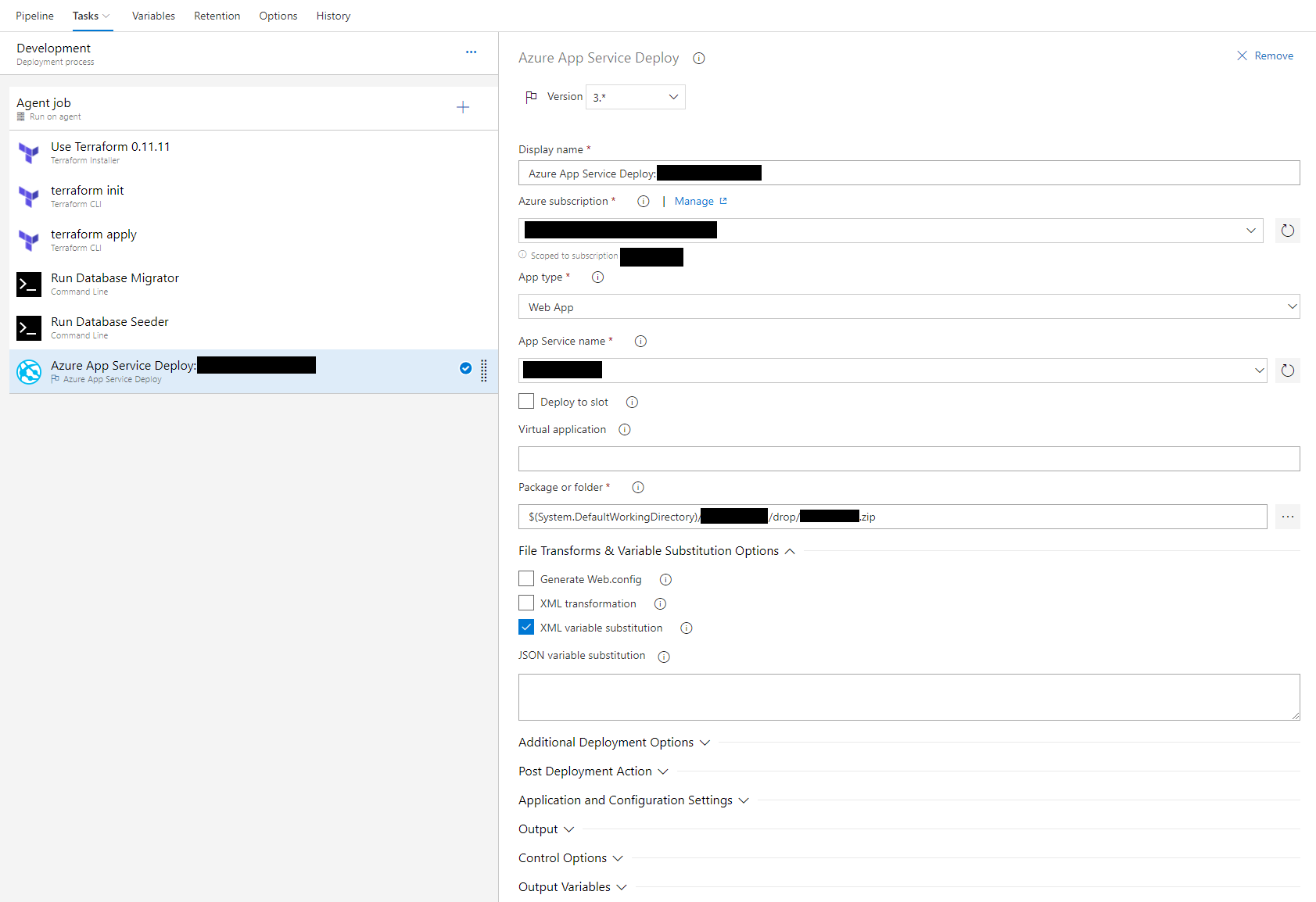Screen dimensions: 1316x902
Task: Switch to the History tab
Action: click(x=333, y=16)
